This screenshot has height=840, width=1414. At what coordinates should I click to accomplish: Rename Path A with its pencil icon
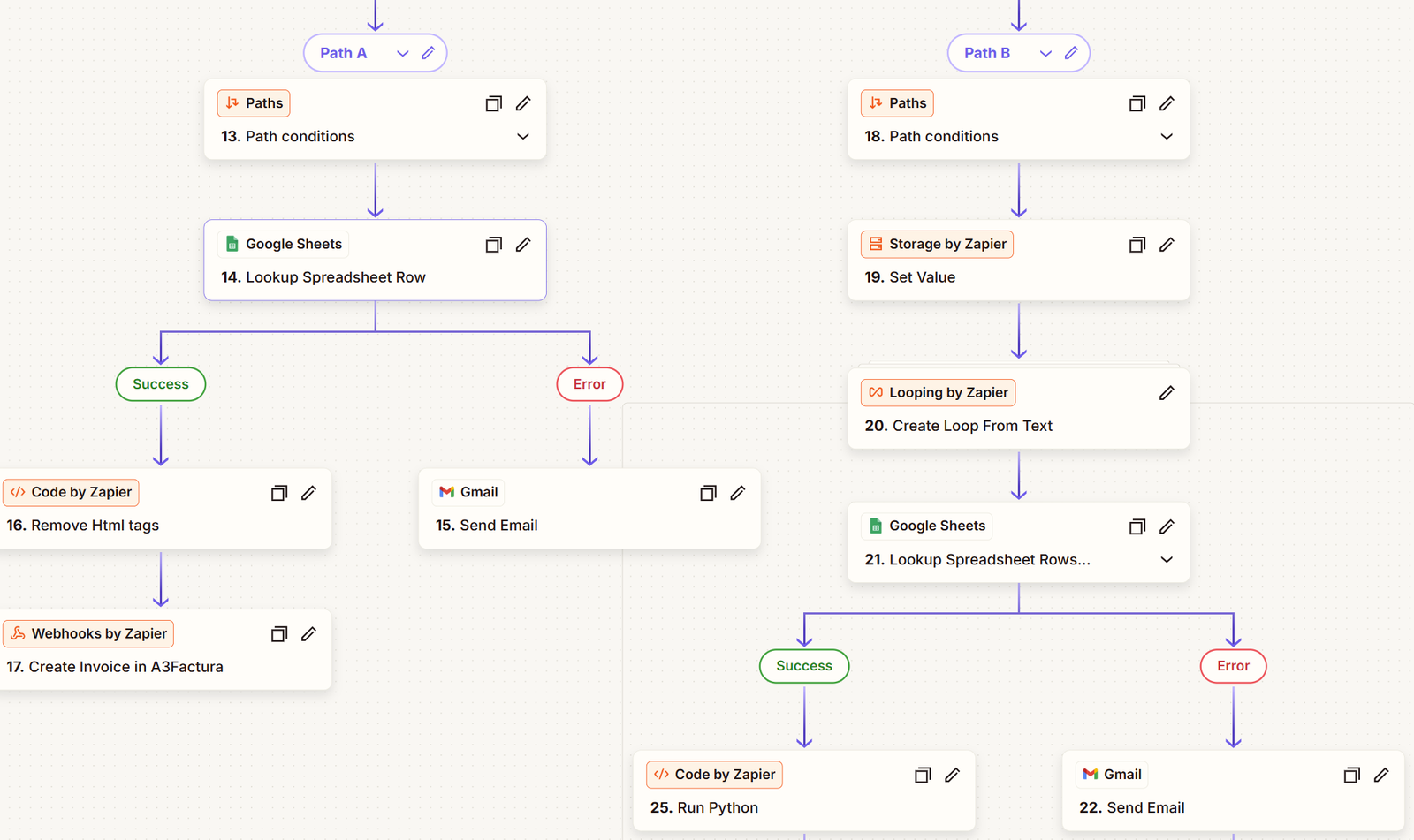click(429, 53)
